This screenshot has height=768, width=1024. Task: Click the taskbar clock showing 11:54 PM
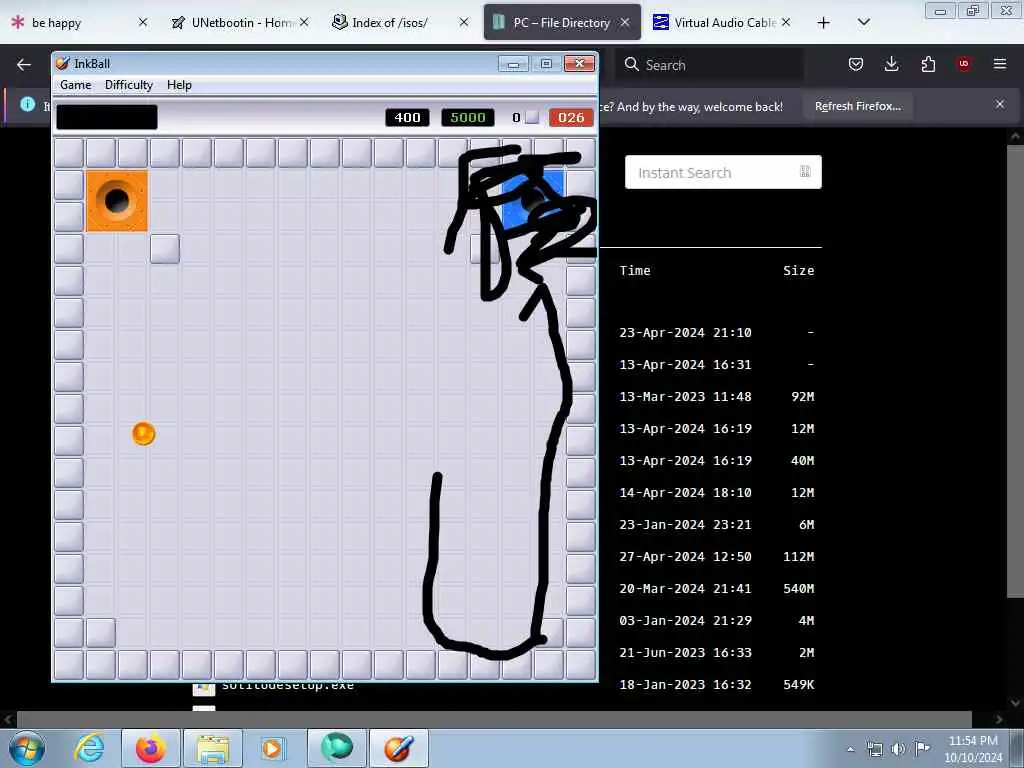point(973,749)
